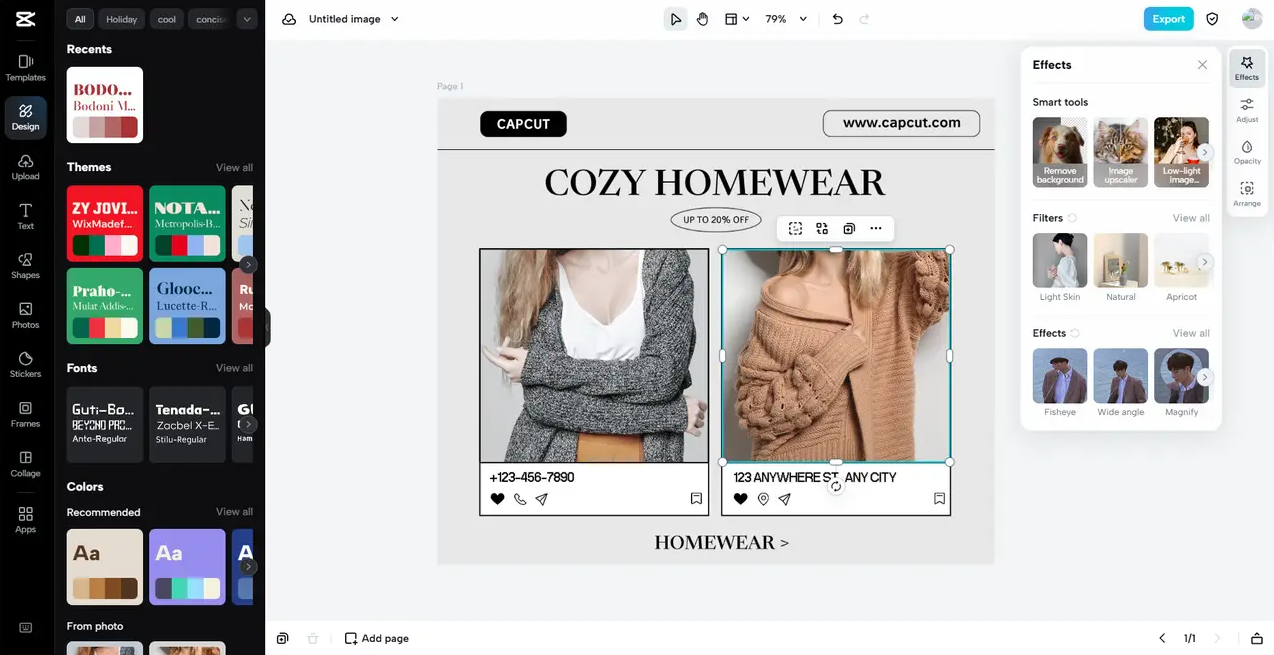Screen dimensions: 1274x655
Task: View all recommended Colors
Action: click(234, 512)
